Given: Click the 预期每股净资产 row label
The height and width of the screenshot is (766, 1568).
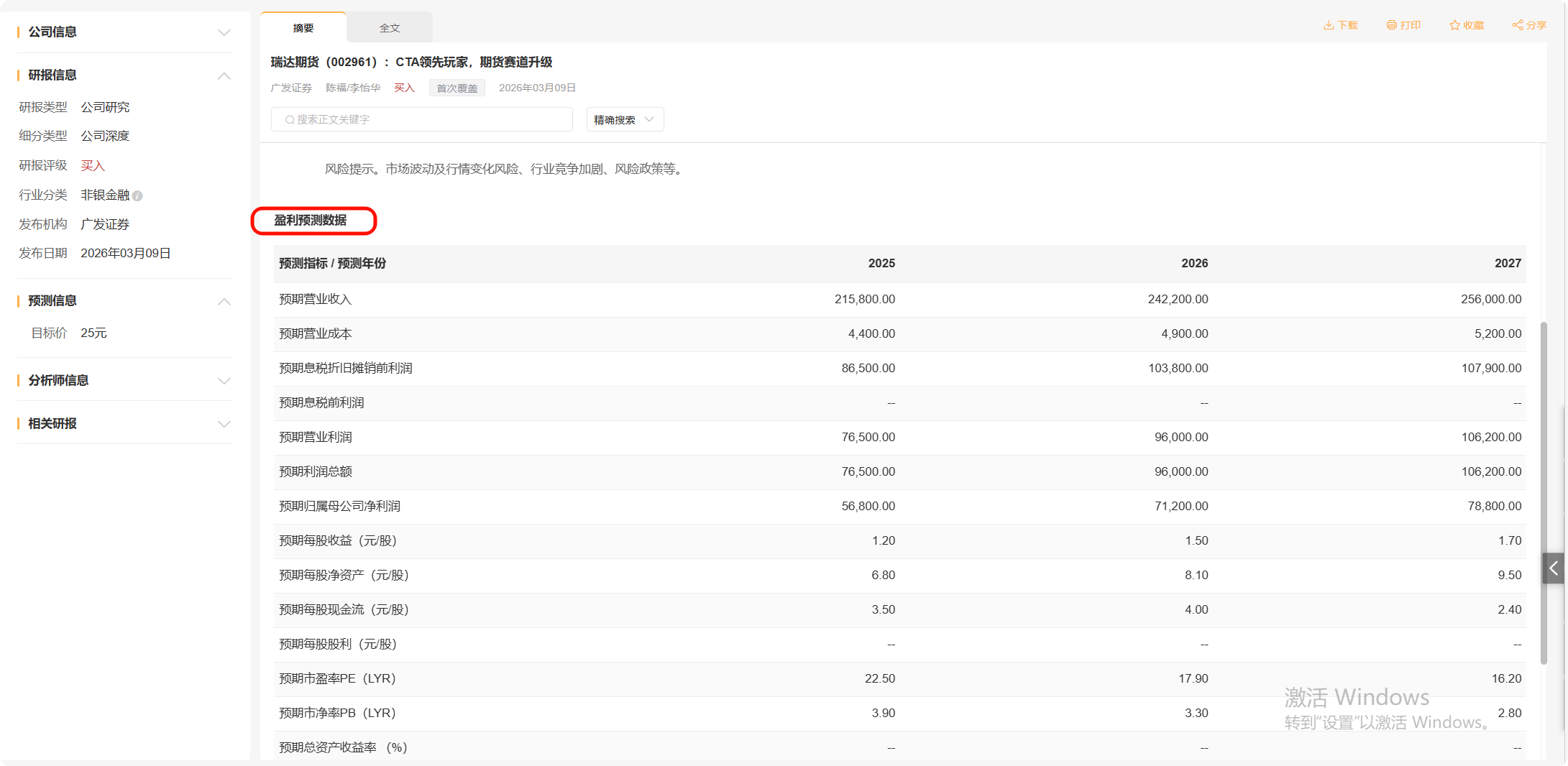Looking at the screenshot, I should (x=344, y=575).
